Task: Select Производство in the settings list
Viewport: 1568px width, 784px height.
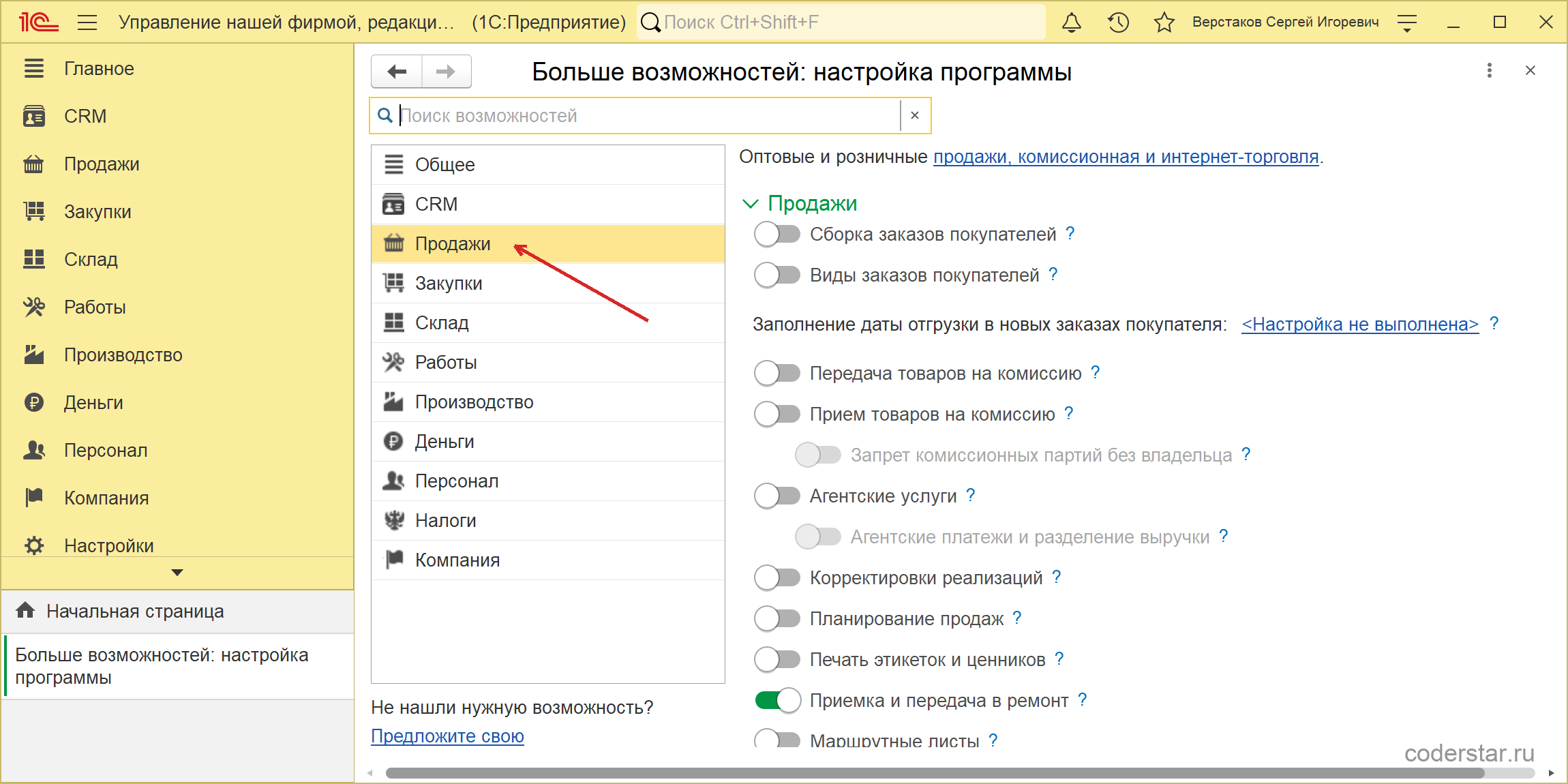Action: click(547, 402)
